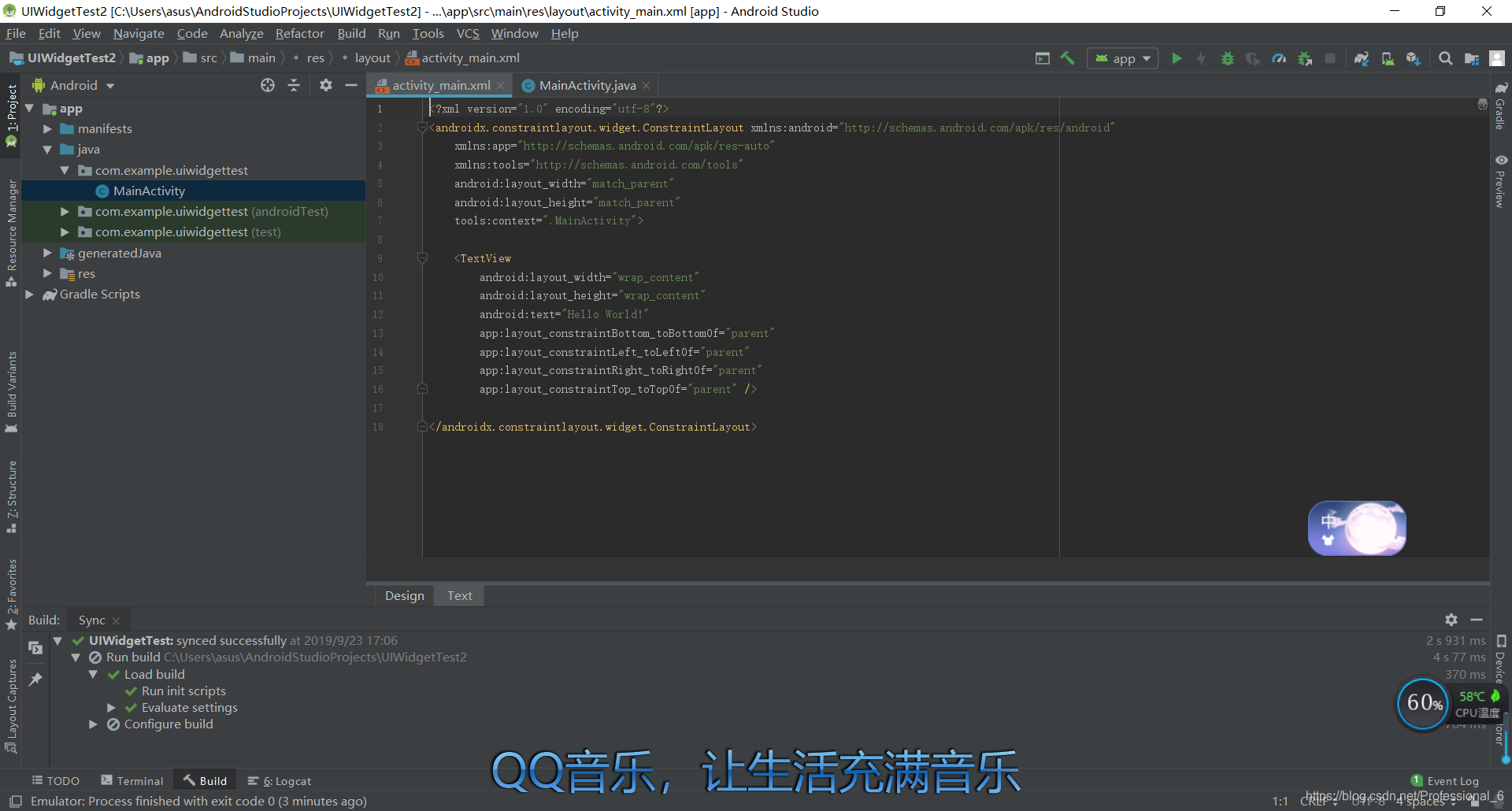The image size is (1512, 811).
Task: Start debugging with the green bug icon
Action: (x=1227, y=58)
